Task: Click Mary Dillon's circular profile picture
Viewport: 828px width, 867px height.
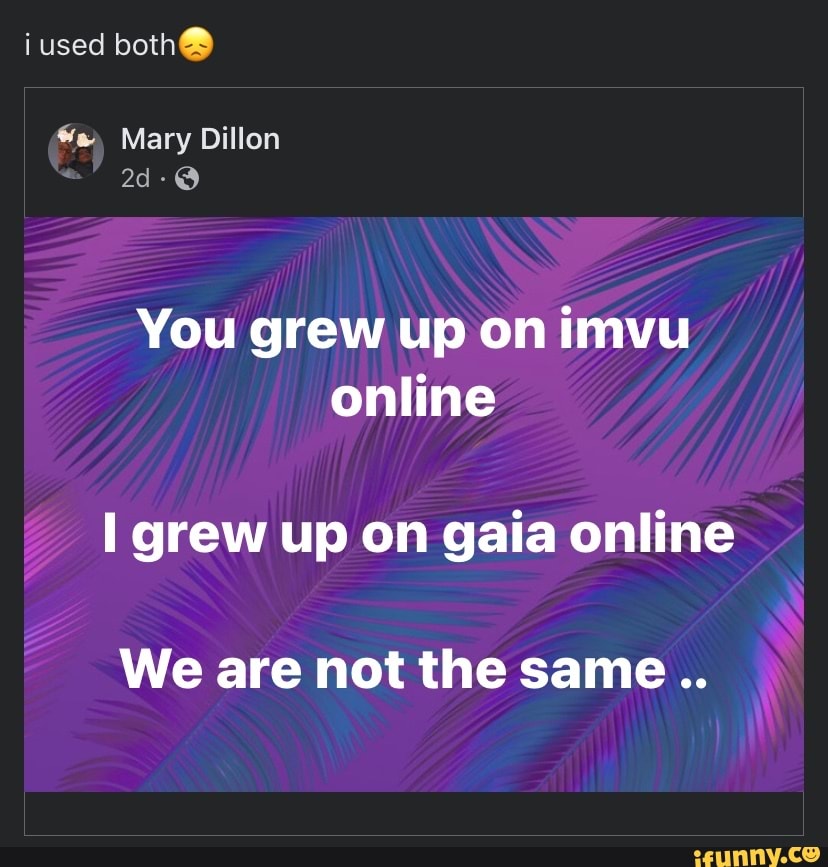Action: pos(75,151)
